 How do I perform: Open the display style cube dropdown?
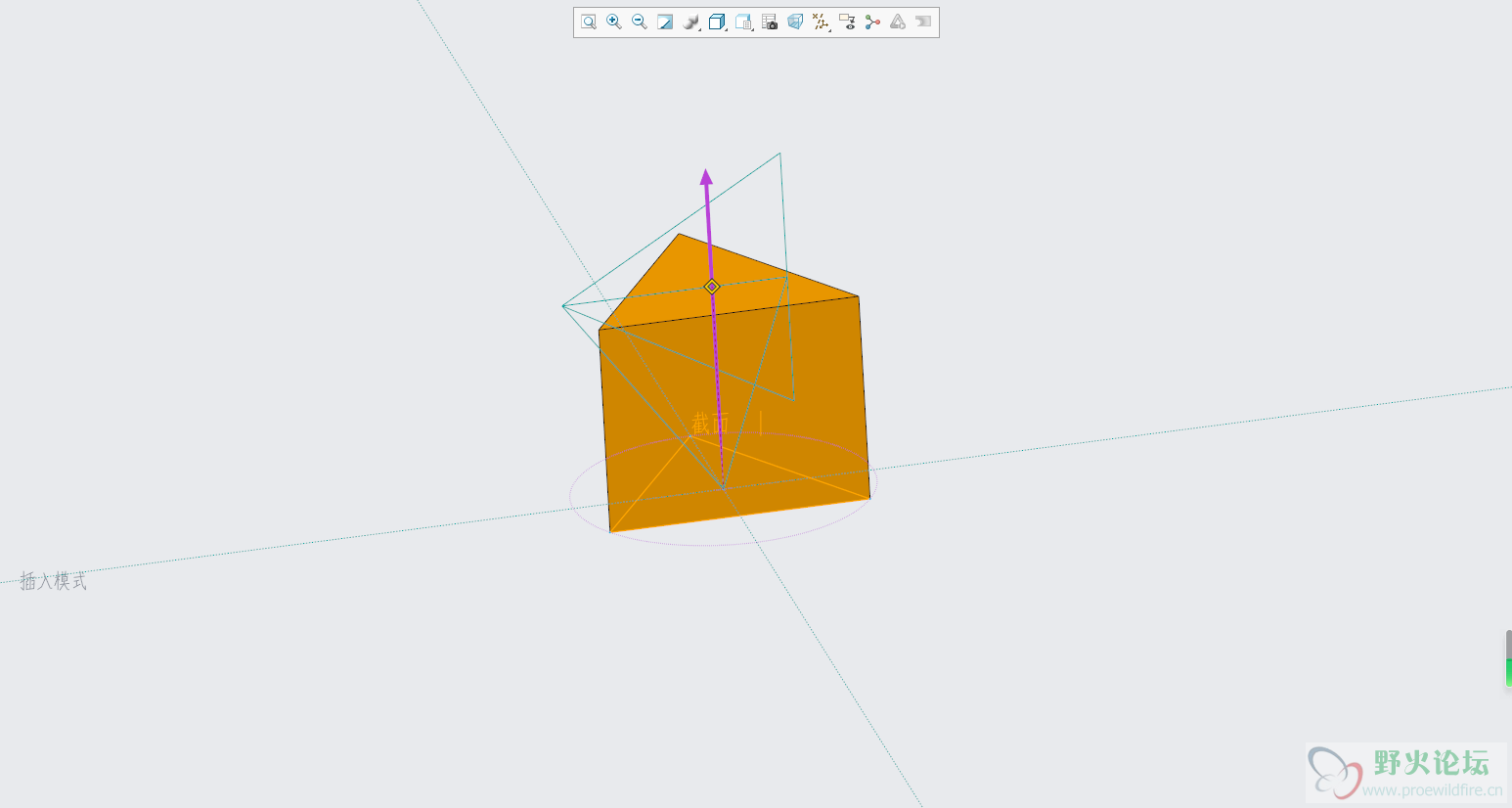(717, 22)
